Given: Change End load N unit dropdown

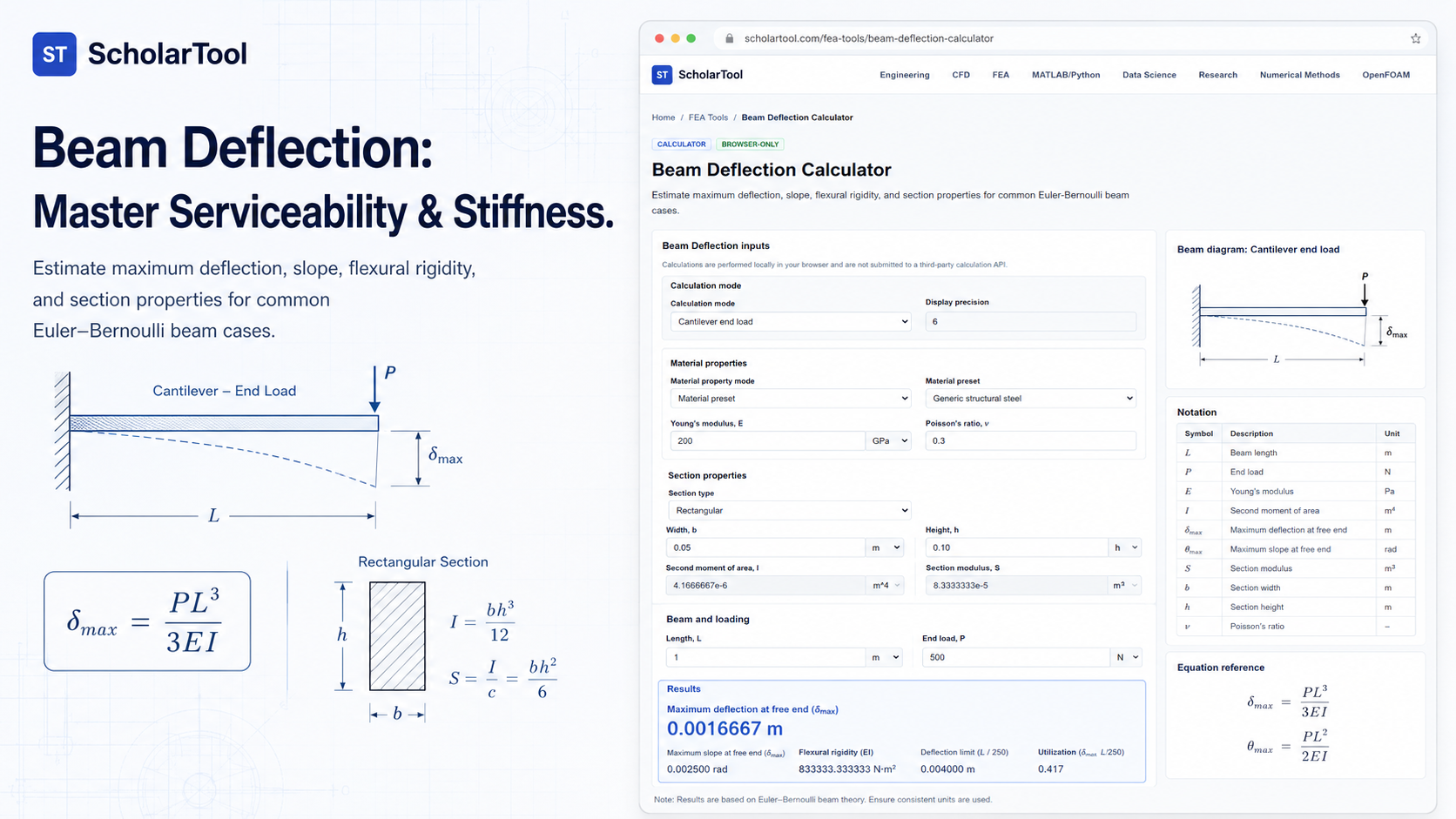Looking at the screenshot, I should [1126, 657].
